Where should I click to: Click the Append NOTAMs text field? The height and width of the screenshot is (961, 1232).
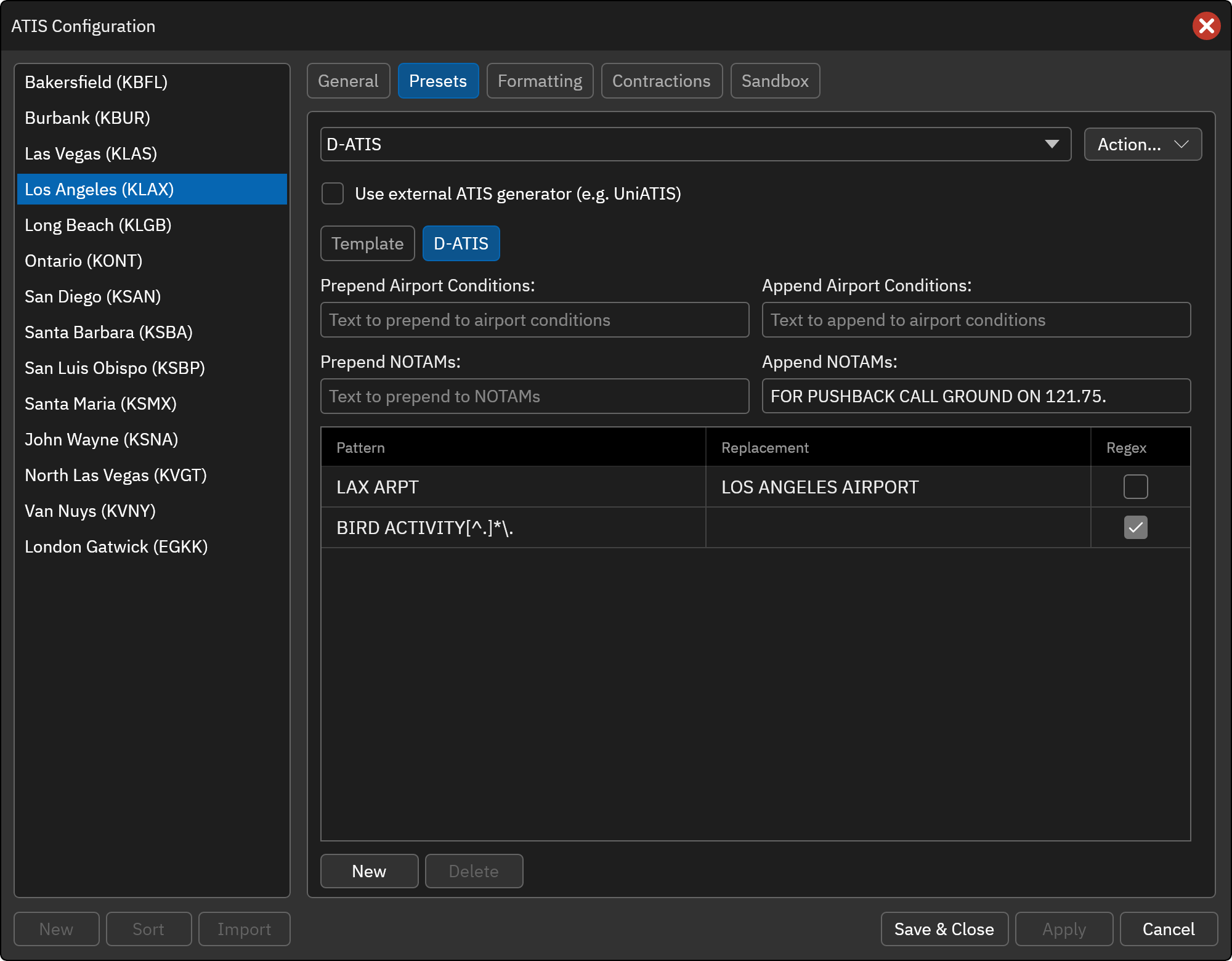click(x=976, y=396)
